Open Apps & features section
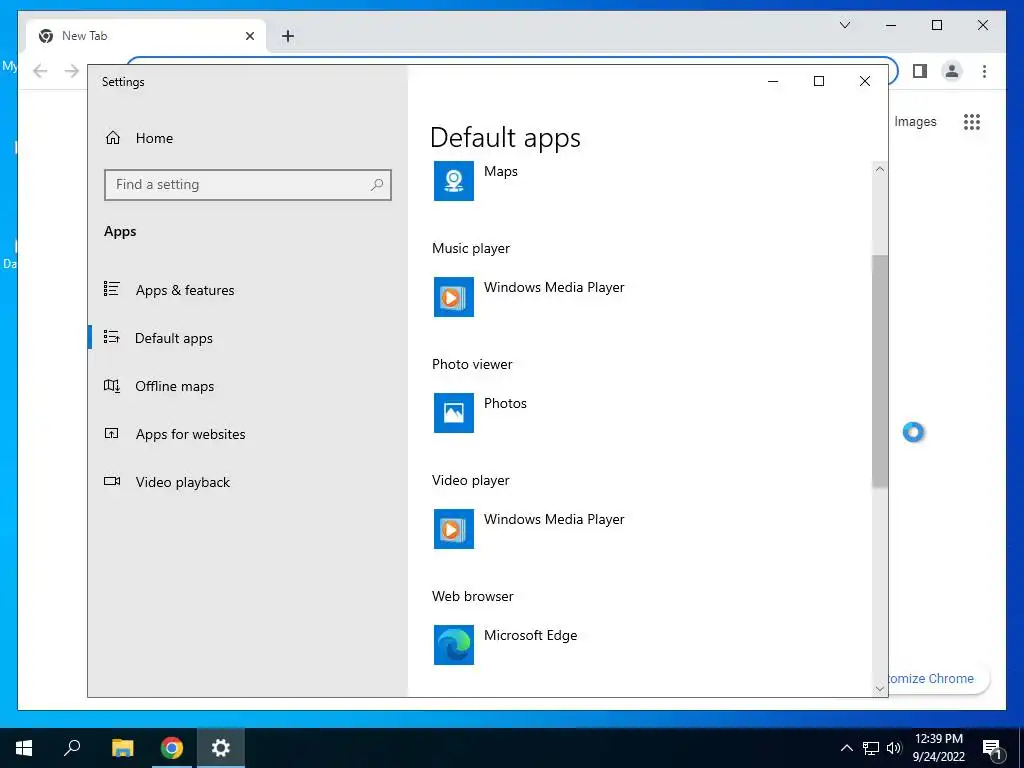 (x=185, y=290)
